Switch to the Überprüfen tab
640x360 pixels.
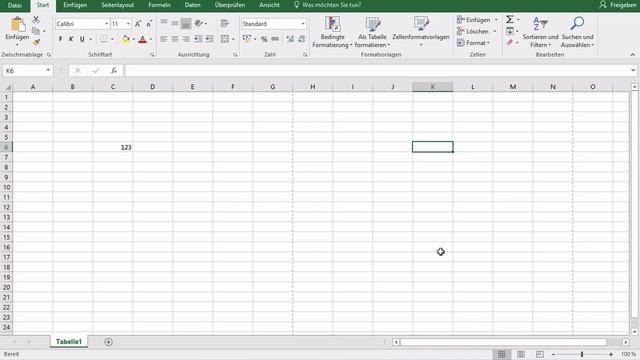click(x=230, y=5)
